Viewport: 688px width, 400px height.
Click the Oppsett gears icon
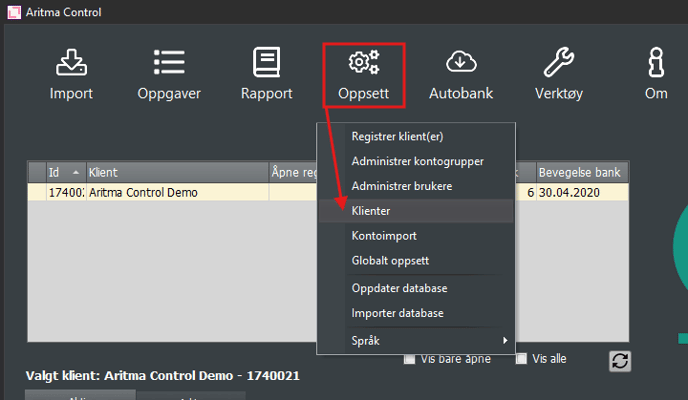tap(363, 64)
